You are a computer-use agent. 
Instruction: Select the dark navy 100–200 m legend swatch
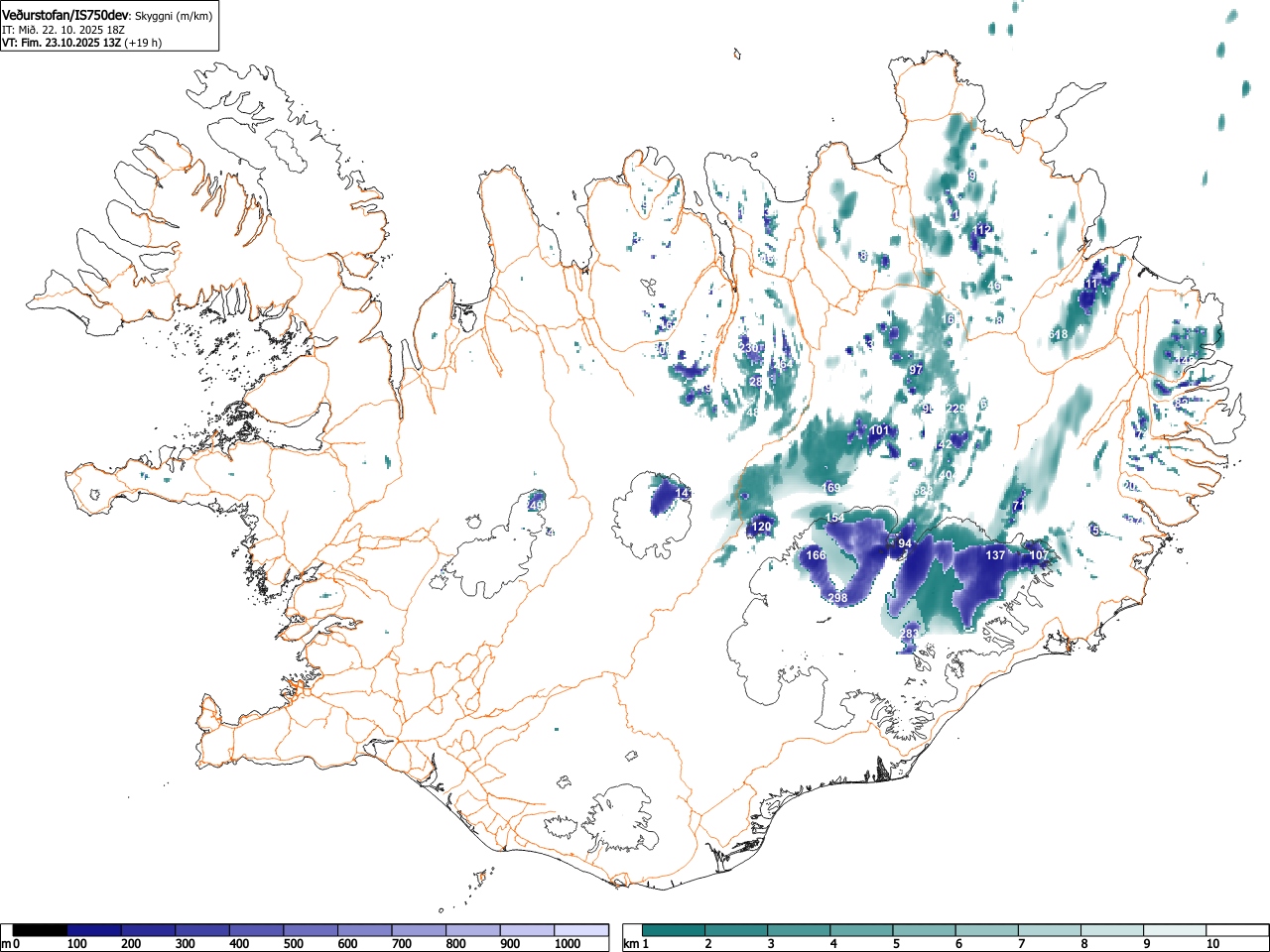94,930
